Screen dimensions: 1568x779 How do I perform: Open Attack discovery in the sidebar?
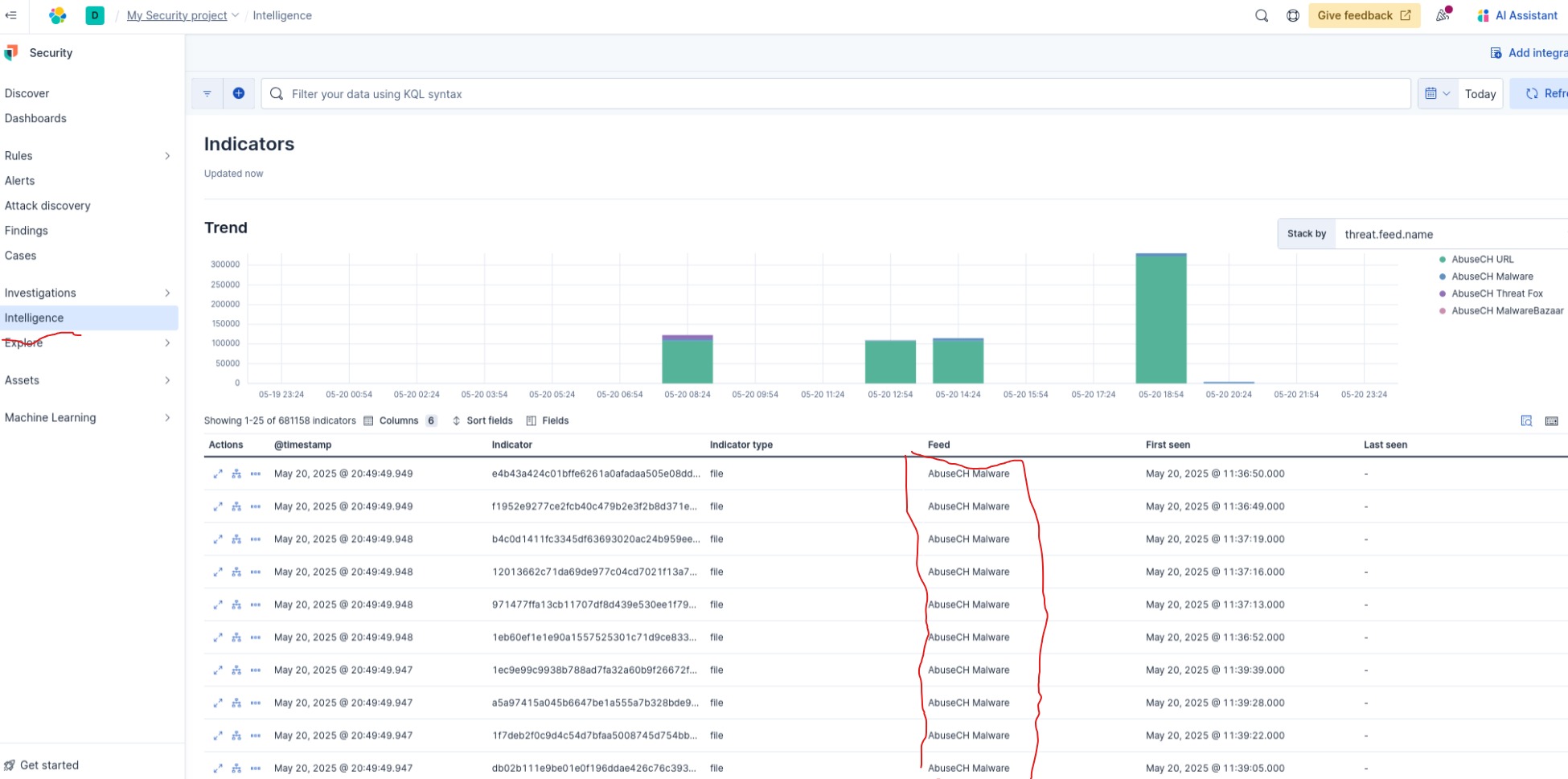(47, 206)
